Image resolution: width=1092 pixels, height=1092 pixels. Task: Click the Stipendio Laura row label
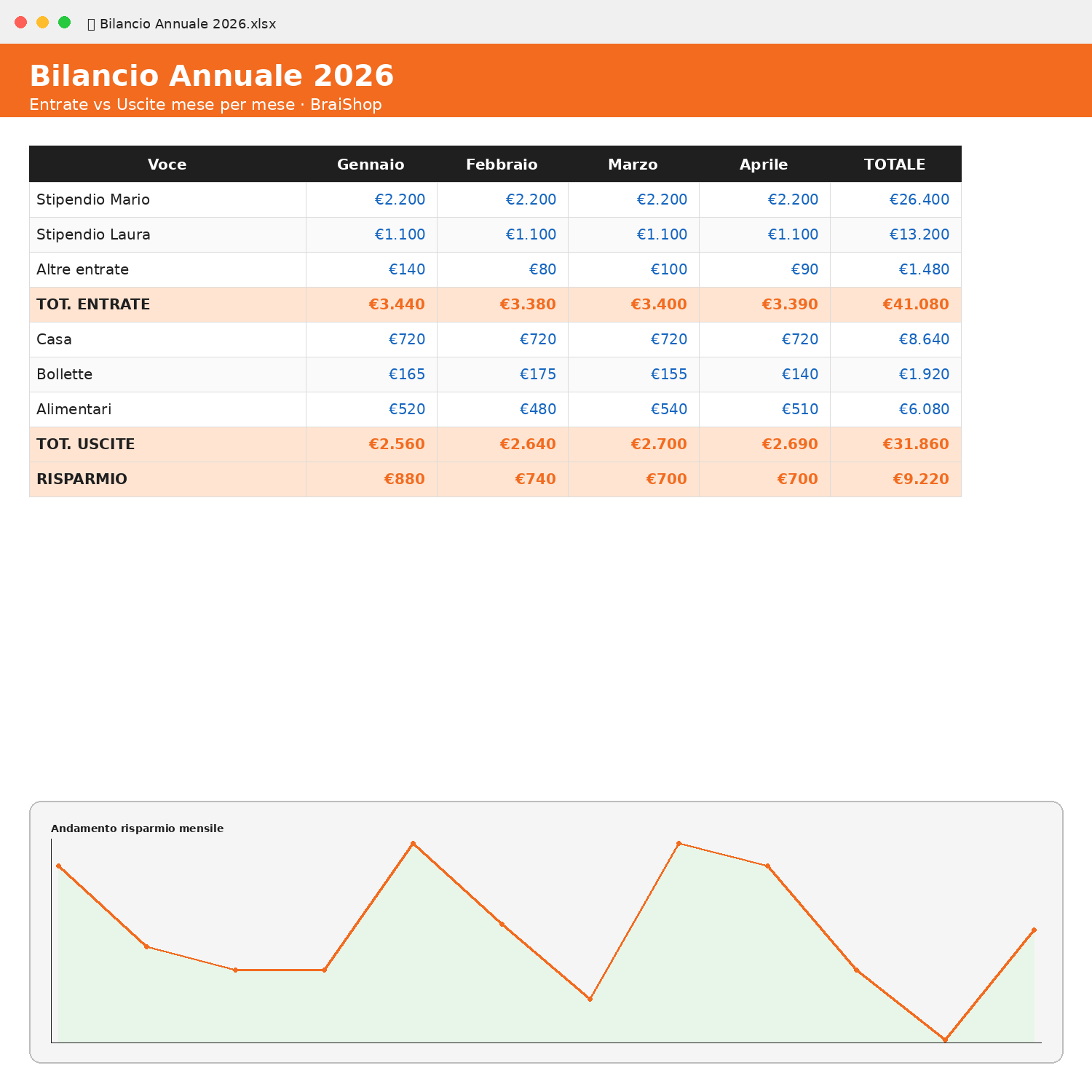tap(93, 234)
